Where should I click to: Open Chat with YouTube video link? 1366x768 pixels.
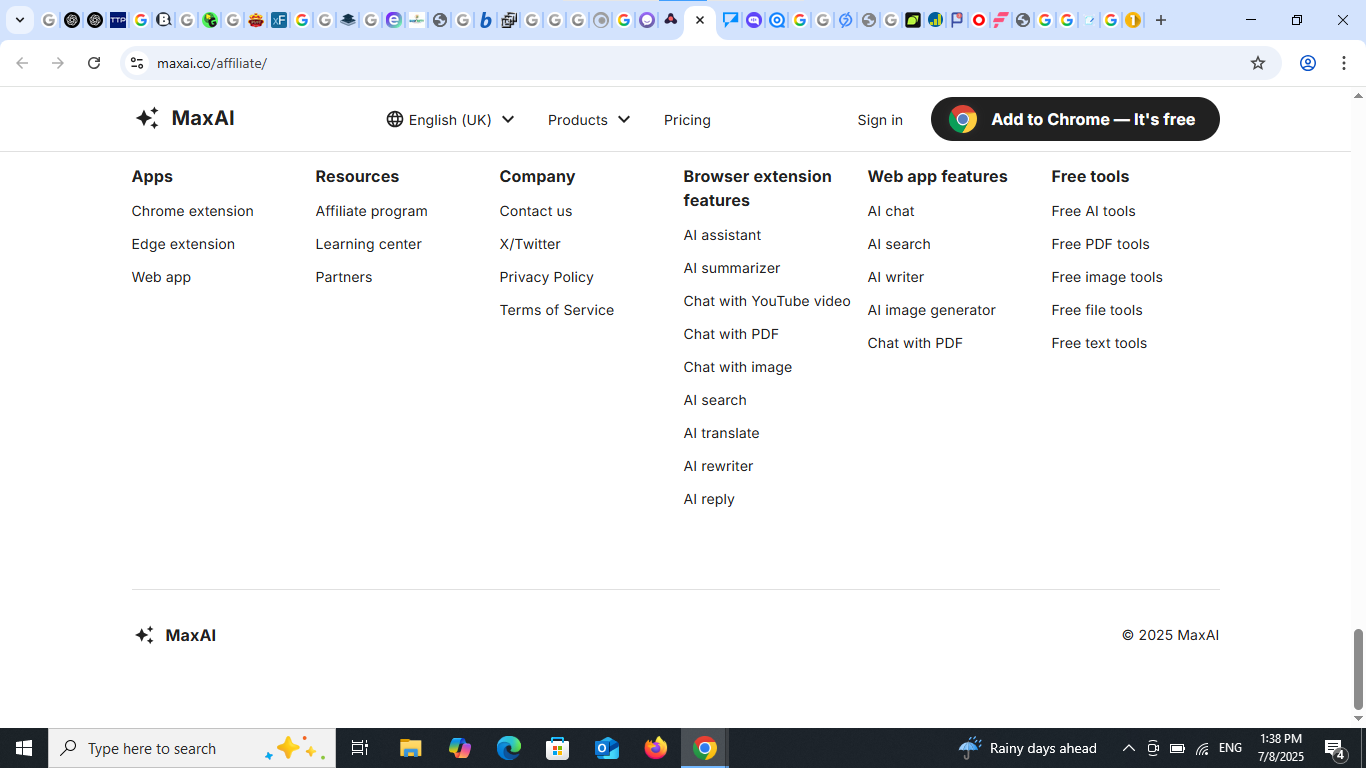pyautogui.click(x=767, y=301)
